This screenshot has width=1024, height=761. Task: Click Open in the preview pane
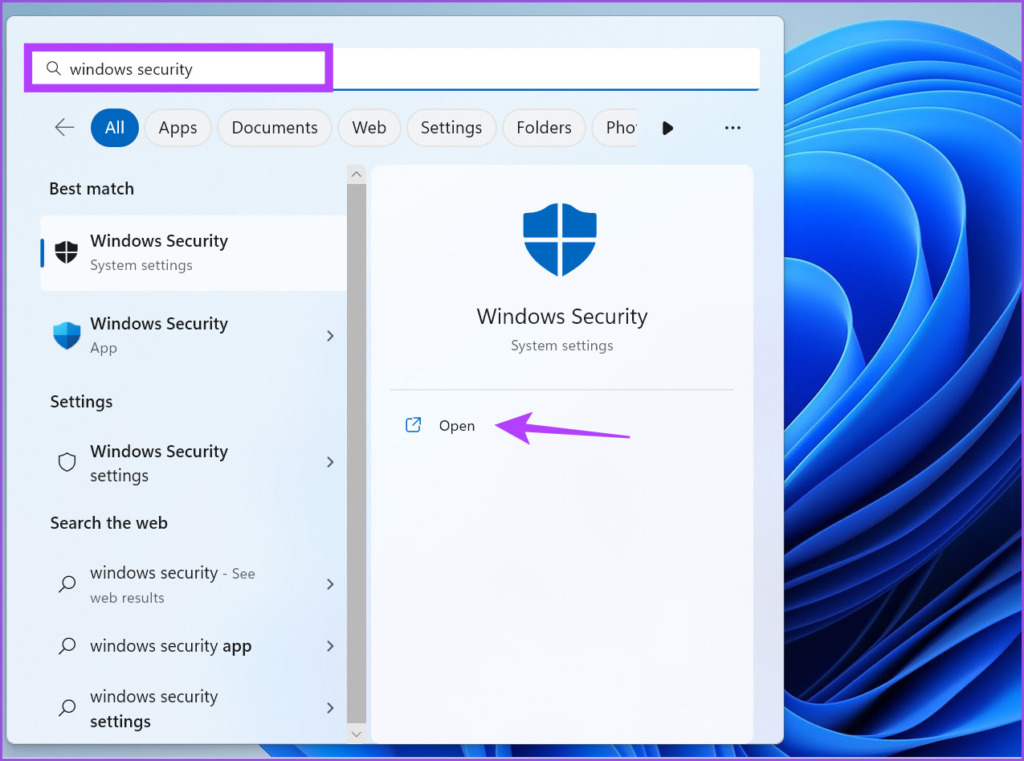coord(456,426)
